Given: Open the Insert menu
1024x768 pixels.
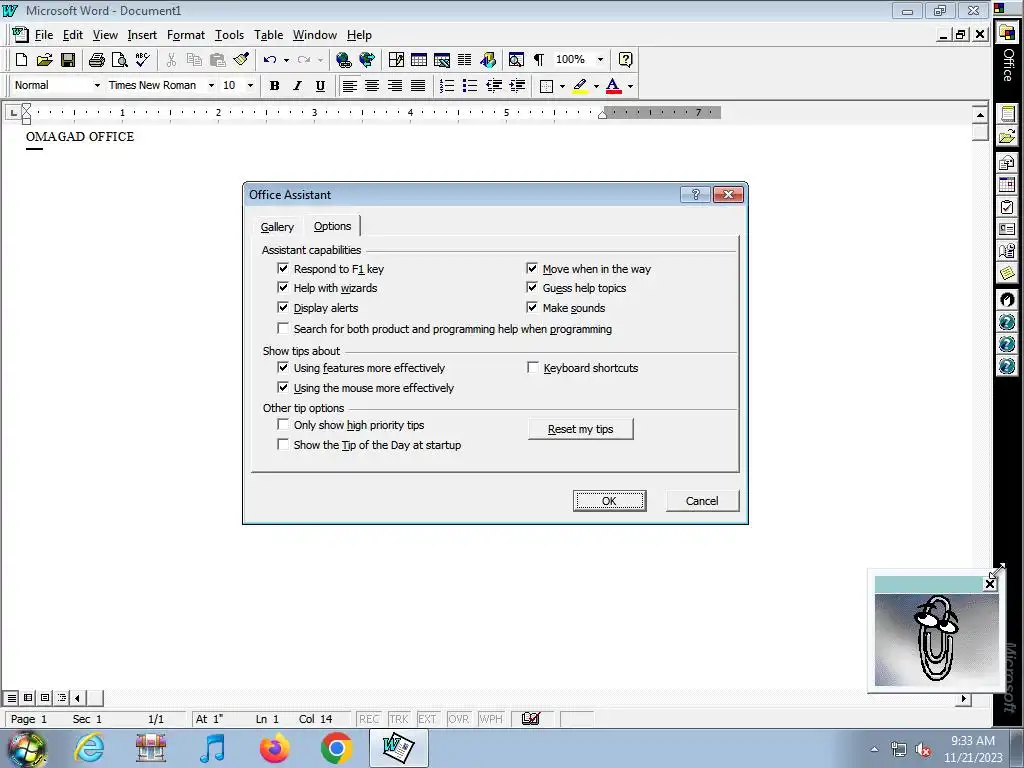Looking at the screenshot, I should (142, 35).
